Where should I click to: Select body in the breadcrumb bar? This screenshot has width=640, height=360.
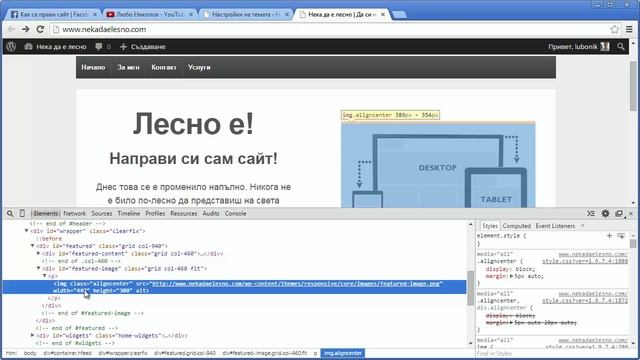point(30,353)
